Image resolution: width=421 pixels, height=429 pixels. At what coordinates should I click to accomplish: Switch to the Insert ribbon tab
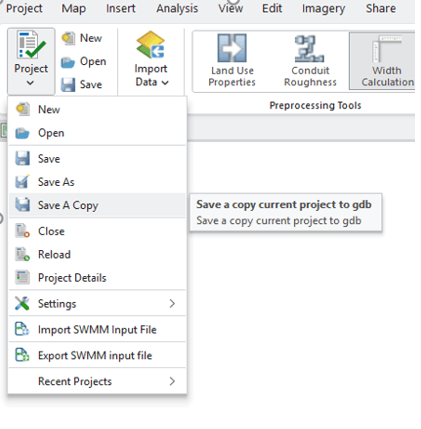(121, 9)
